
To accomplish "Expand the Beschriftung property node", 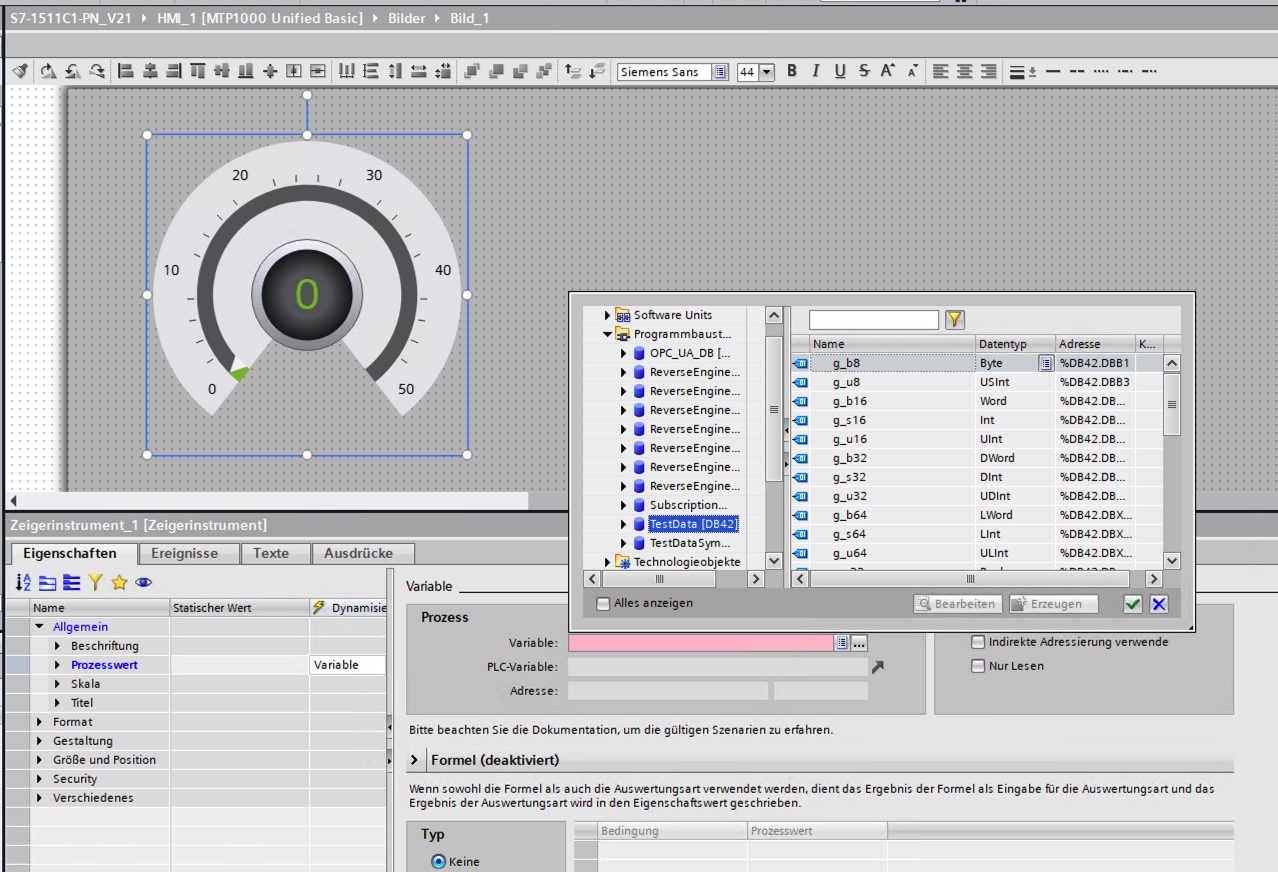I will click(x=58, y=646).
